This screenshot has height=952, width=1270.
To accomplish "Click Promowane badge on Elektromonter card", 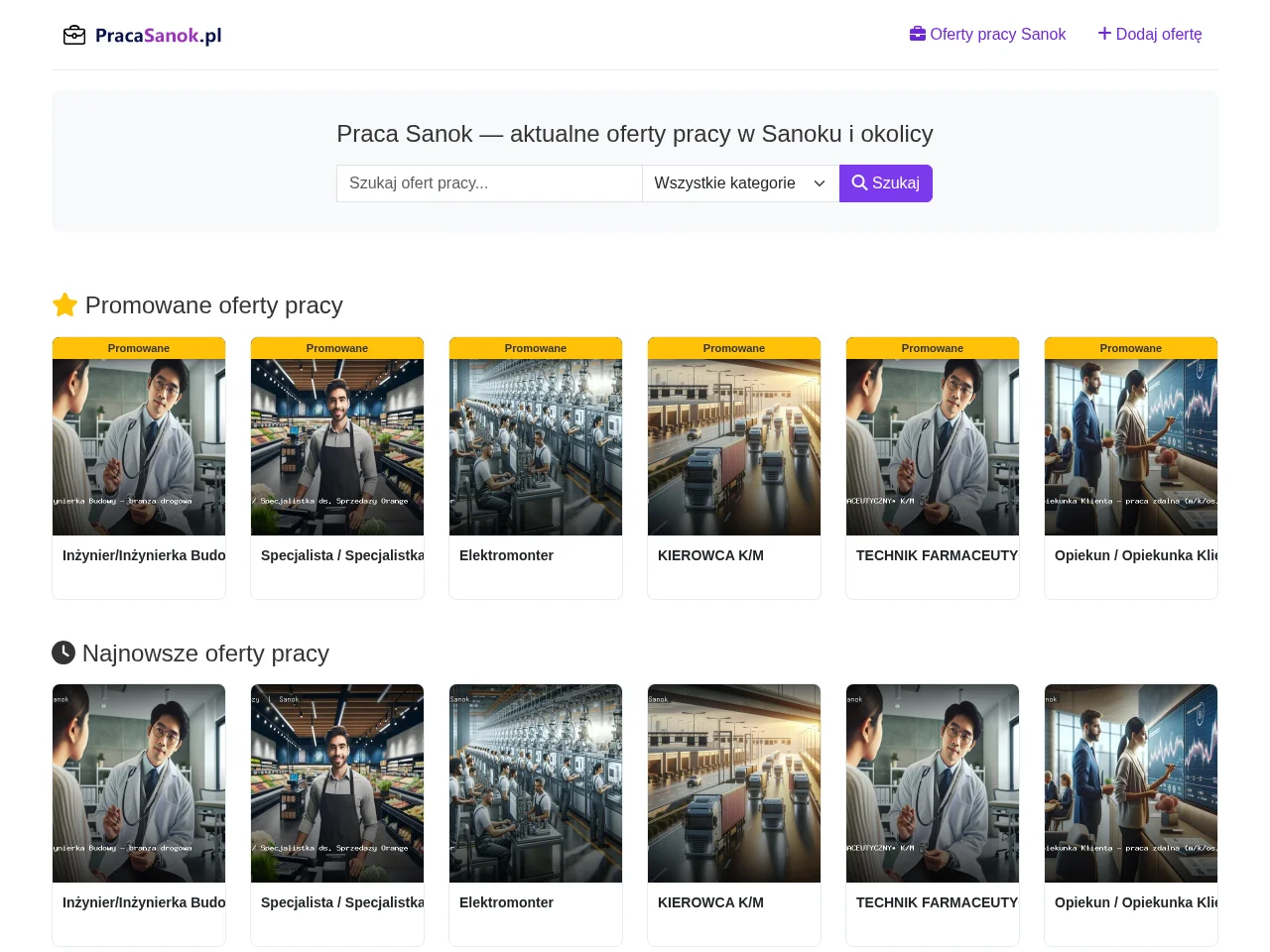I will click(536, 348).
